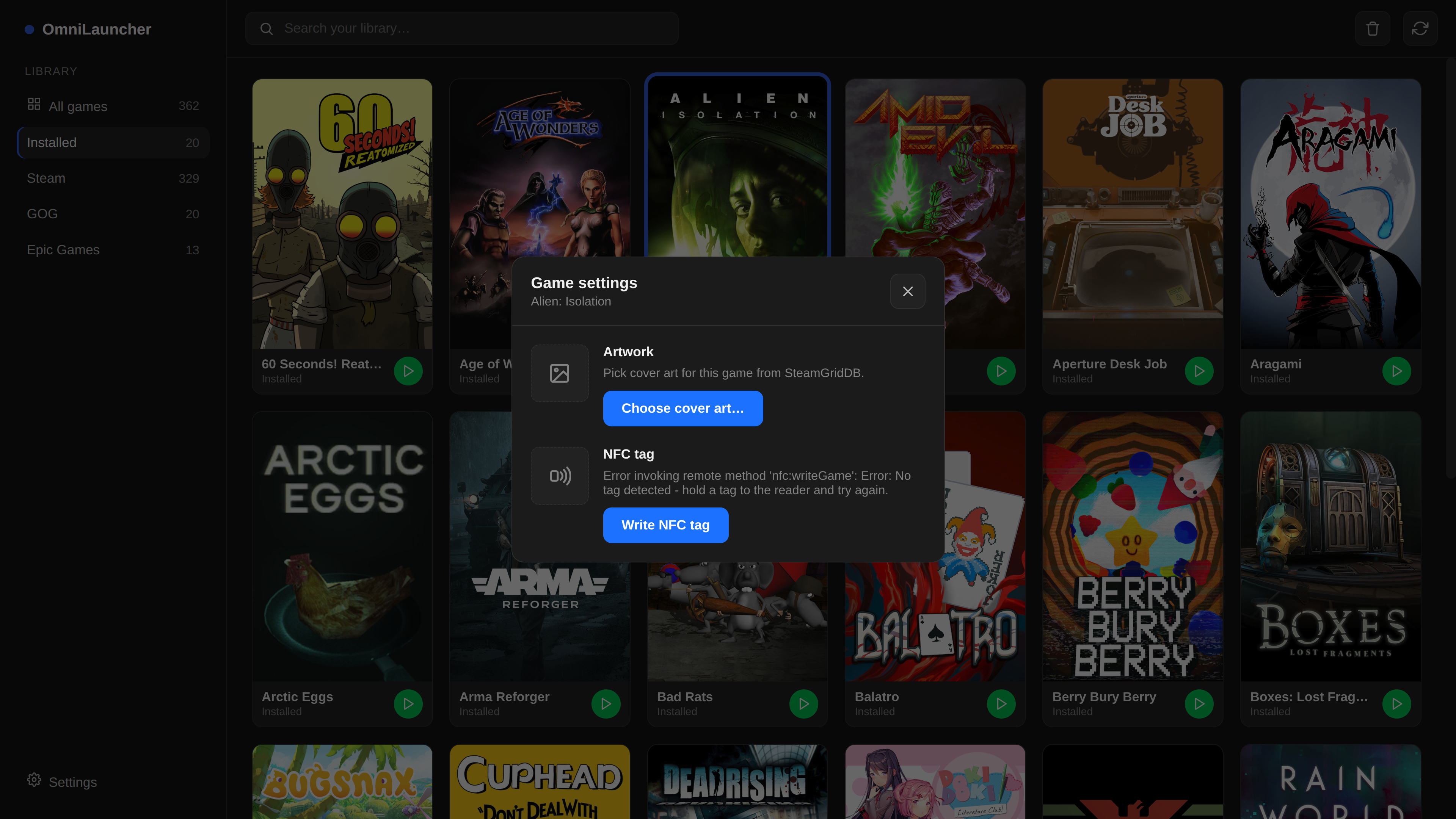
Task: Open the Aragami cover
Action: tap(1330, 213)
